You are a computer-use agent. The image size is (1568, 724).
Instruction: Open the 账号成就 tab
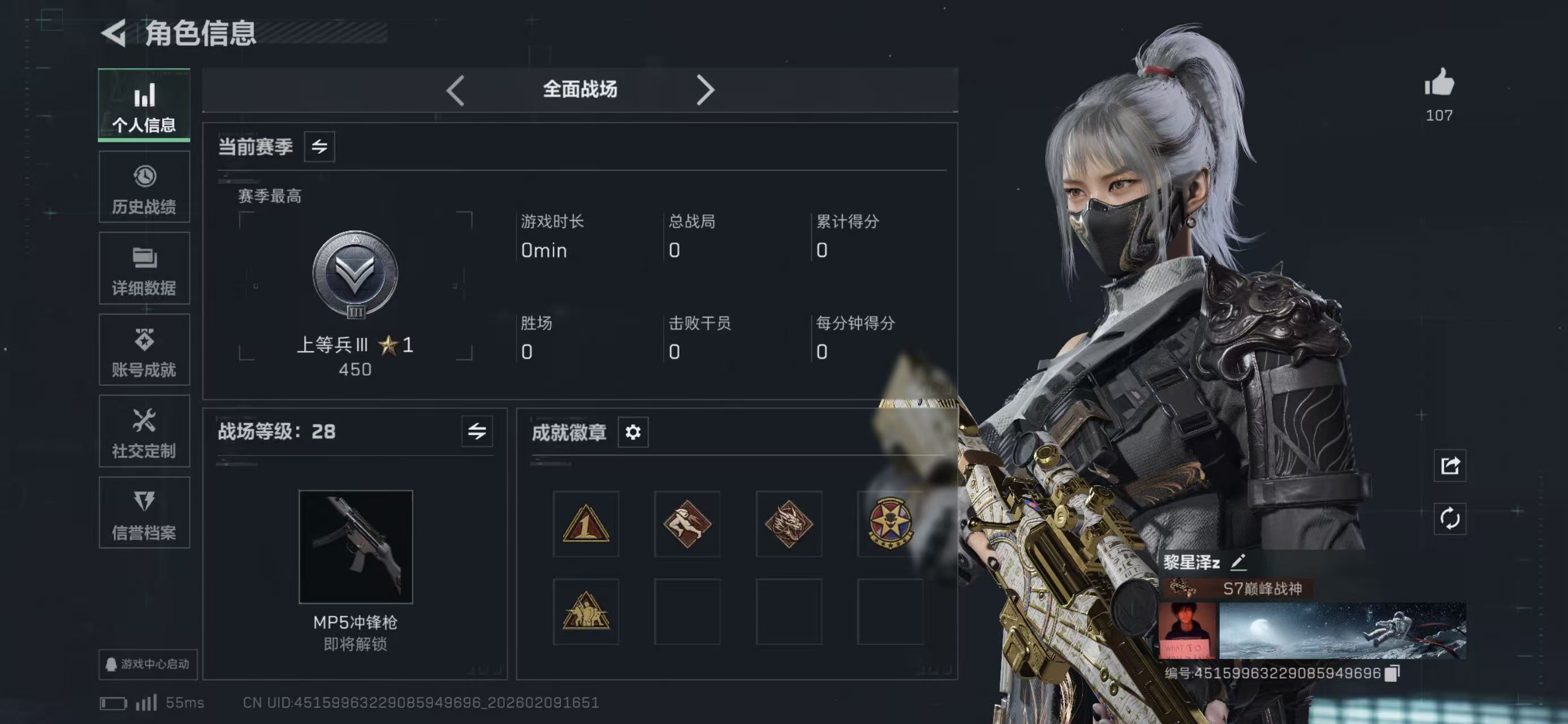click(144, 350)
